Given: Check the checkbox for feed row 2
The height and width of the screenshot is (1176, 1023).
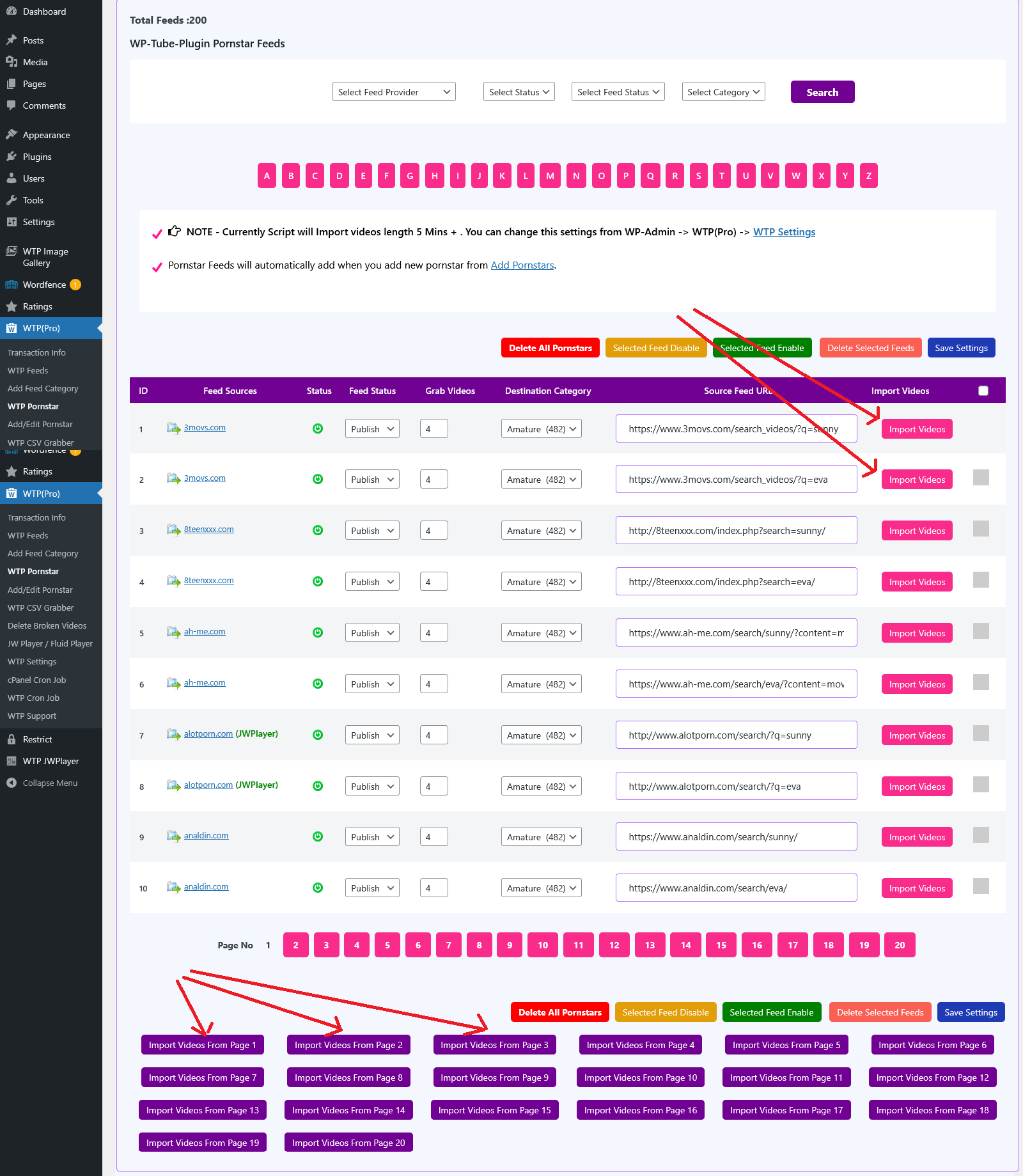Looking at the screenshot, I should pos(981,478).
